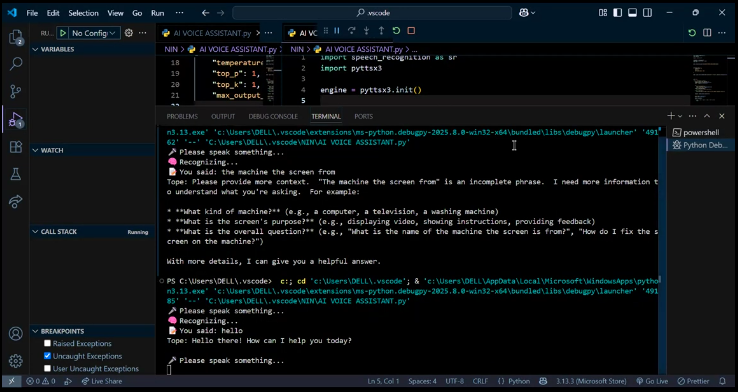Screen dimensions: 738x392
Task: Enable Raised Exceptions breakpoint
Action: tap(48, 344)
